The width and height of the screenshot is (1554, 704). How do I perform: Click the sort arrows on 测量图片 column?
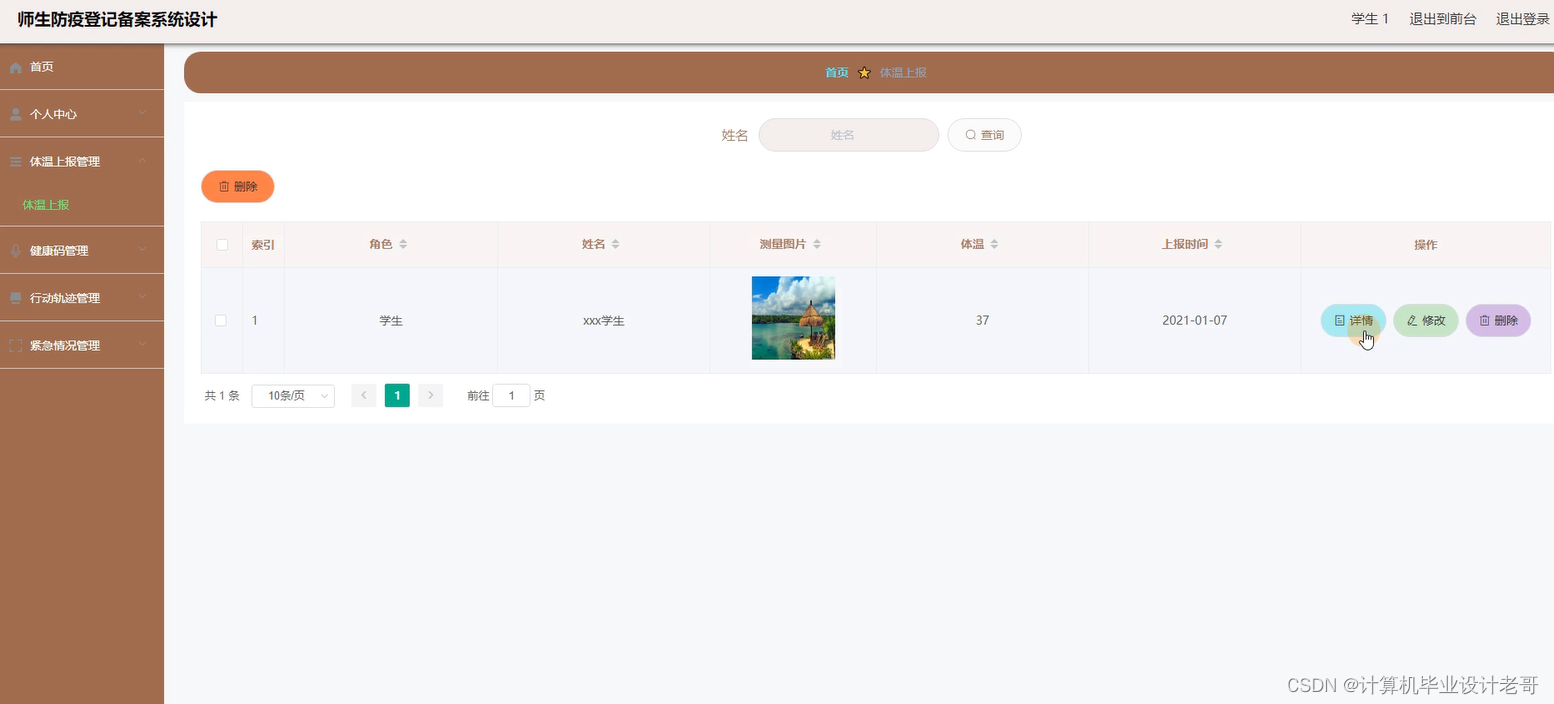(817, 245)
